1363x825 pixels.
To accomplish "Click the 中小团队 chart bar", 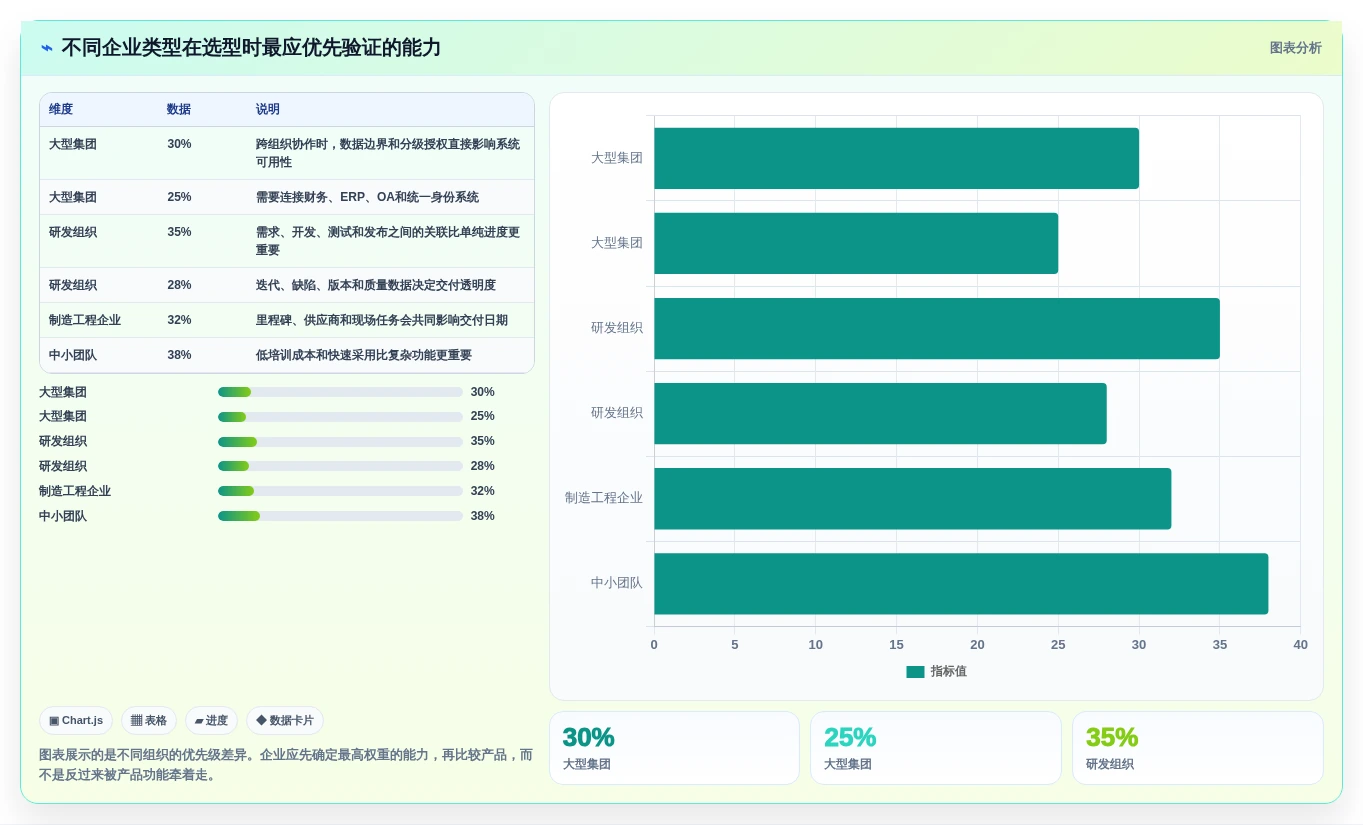I will (x=961, y=583).
